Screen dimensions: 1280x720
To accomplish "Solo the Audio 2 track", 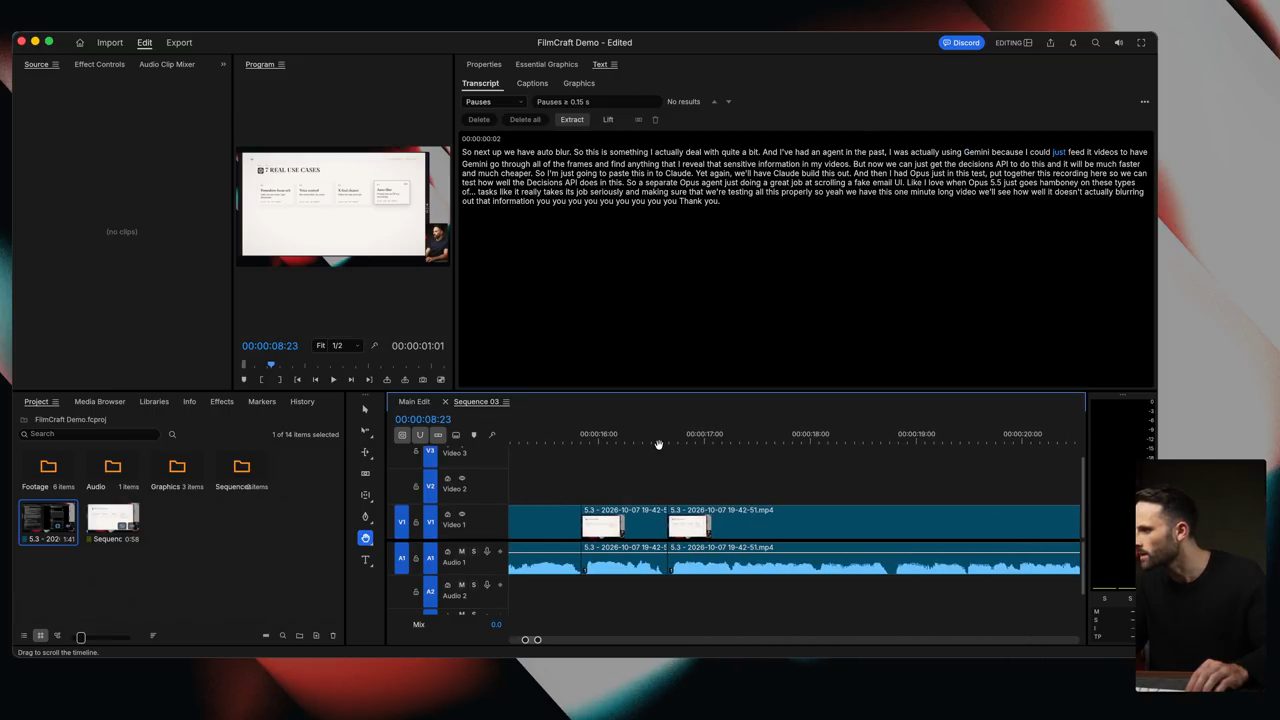I will click(474, 585).
